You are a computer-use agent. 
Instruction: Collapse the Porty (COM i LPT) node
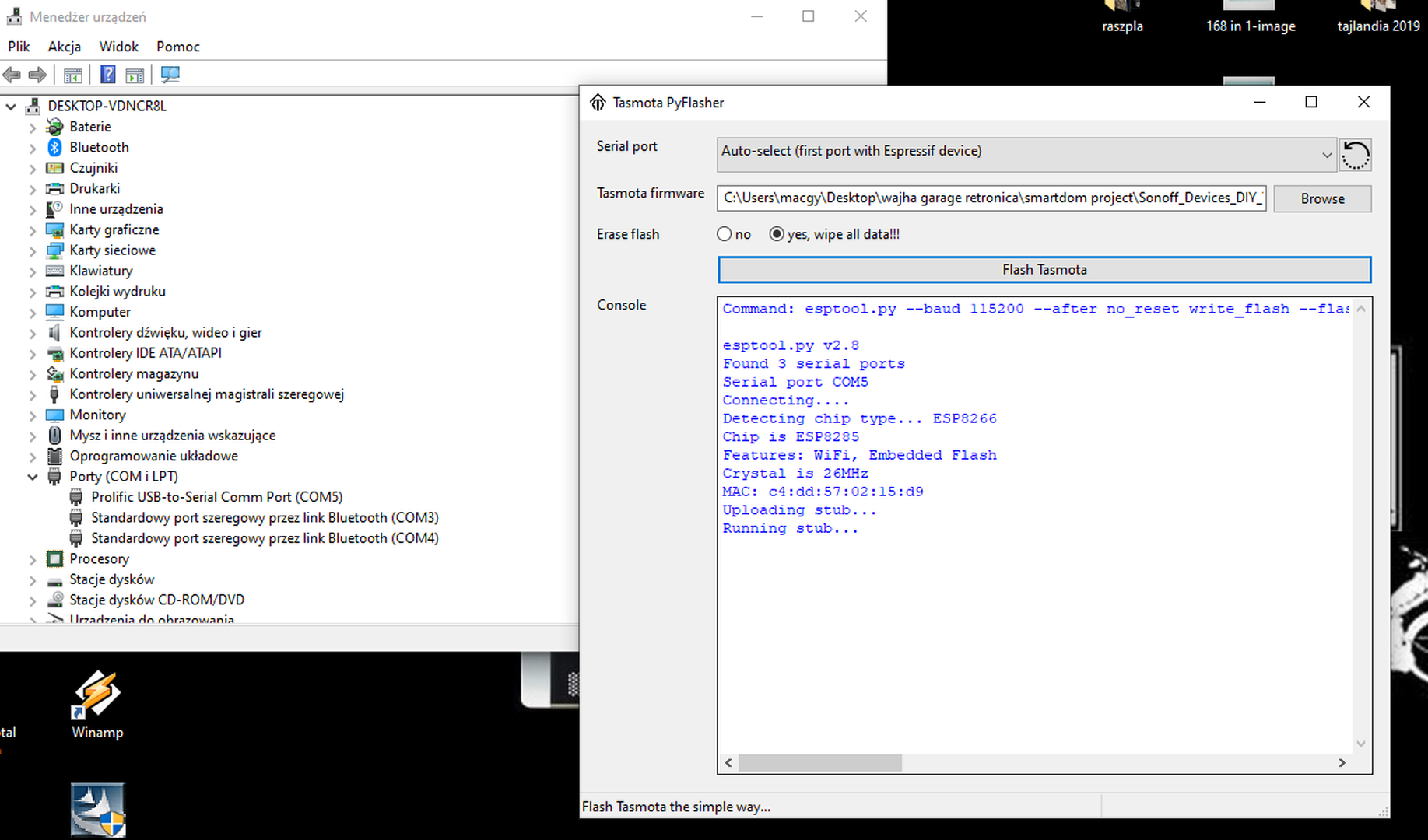(x=33, y=477)
